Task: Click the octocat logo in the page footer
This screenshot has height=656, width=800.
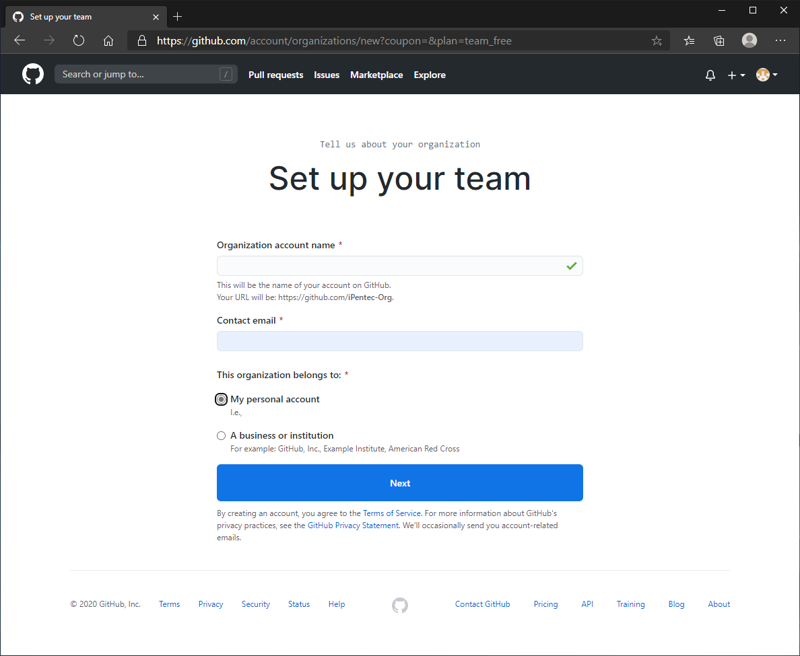Action: (x=399, y=605)
